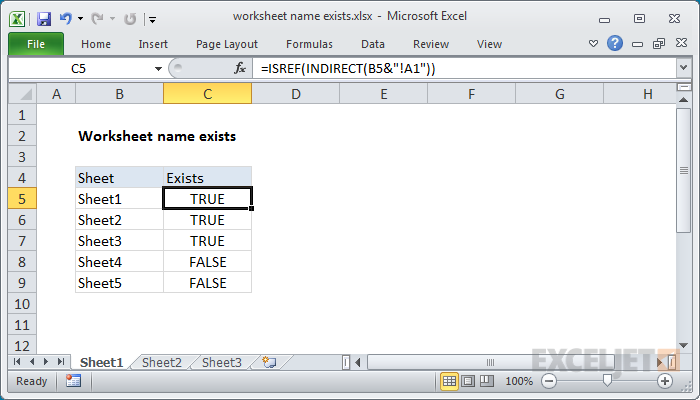
Task: Click in the formula bar with ISREF formula
Action: [464, 68]
